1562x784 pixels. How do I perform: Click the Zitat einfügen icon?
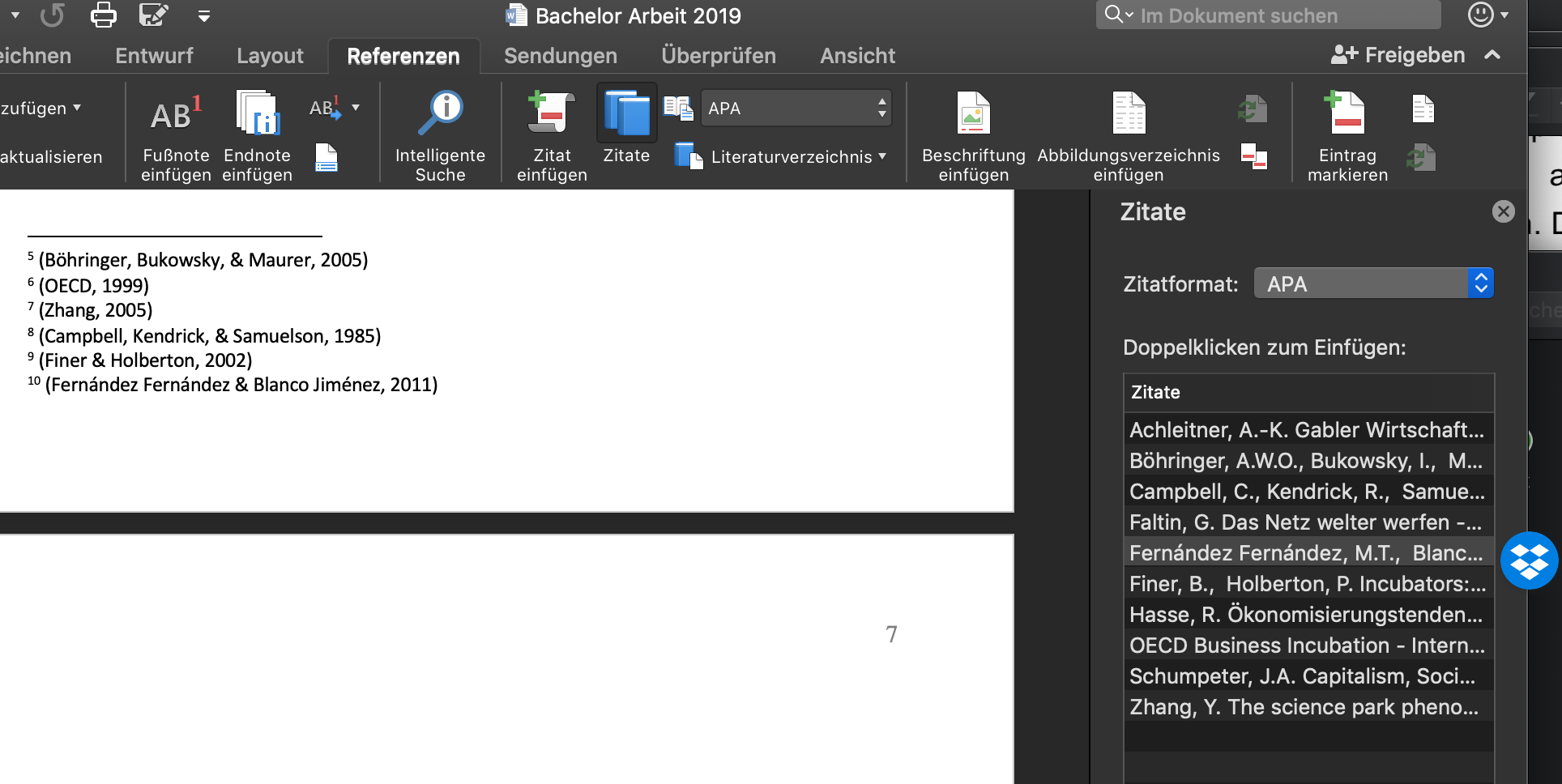tap(552, 113)
